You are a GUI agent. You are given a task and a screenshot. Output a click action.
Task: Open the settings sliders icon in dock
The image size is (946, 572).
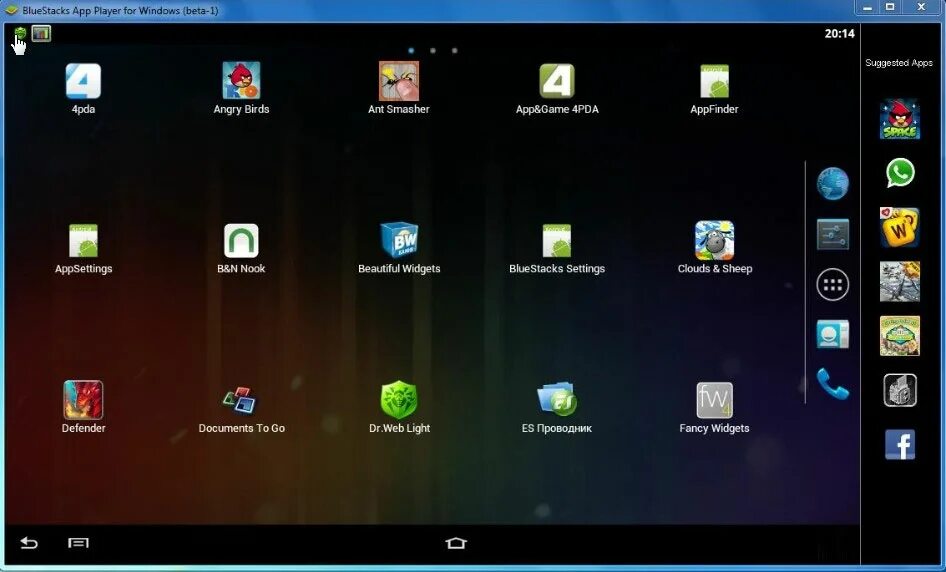(833, 234)
